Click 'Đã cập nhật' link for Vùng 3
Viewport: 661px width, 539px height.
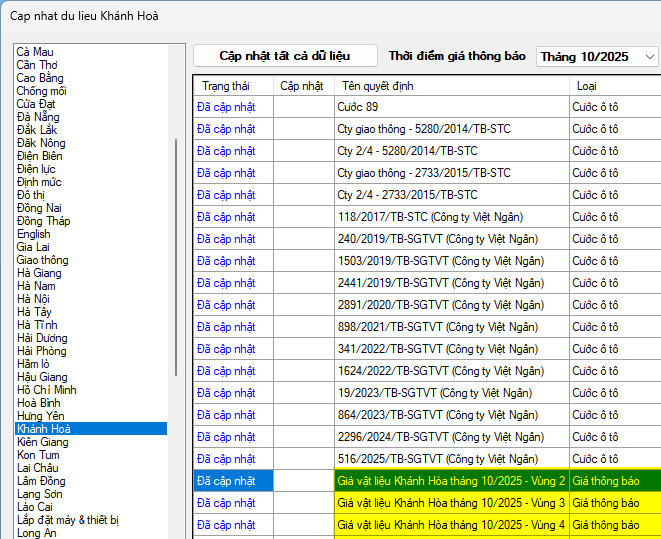tap(226, 503)
